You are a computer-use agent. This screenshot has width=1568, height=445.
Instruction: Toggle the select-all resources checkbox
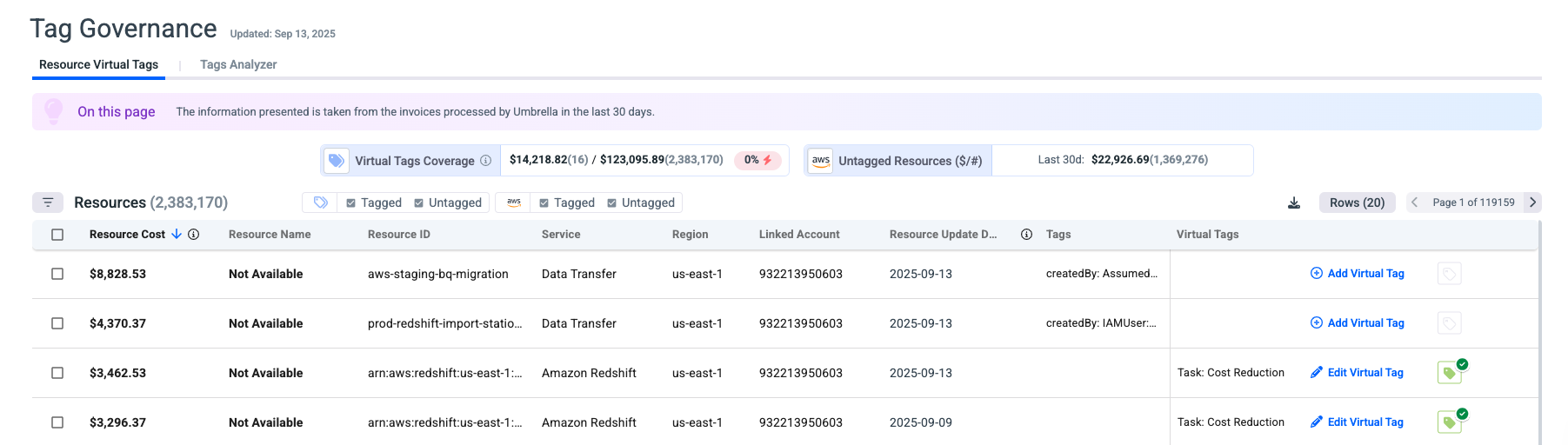[x=57, y=235]
